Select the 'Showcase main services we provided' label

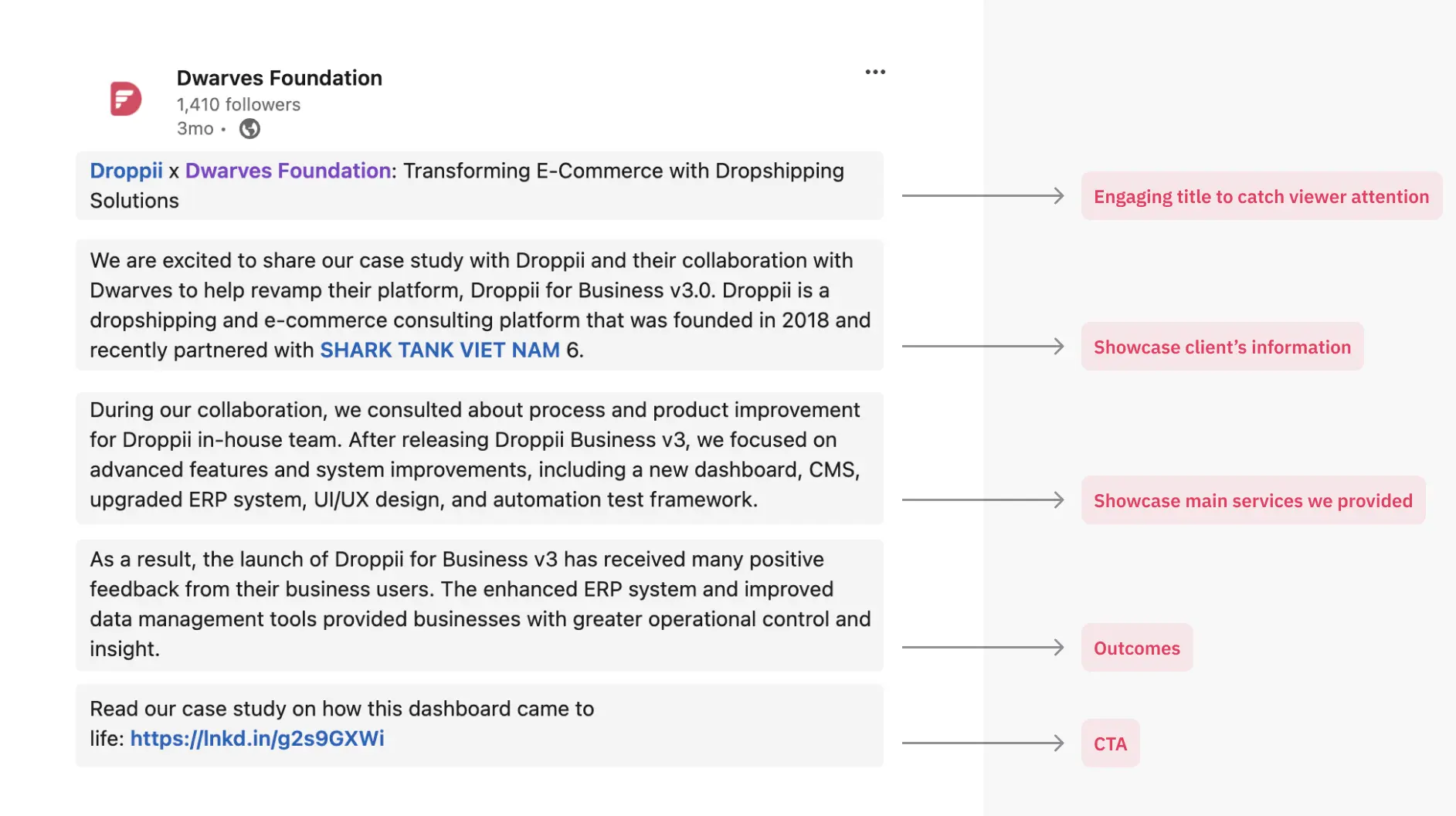1253,500
